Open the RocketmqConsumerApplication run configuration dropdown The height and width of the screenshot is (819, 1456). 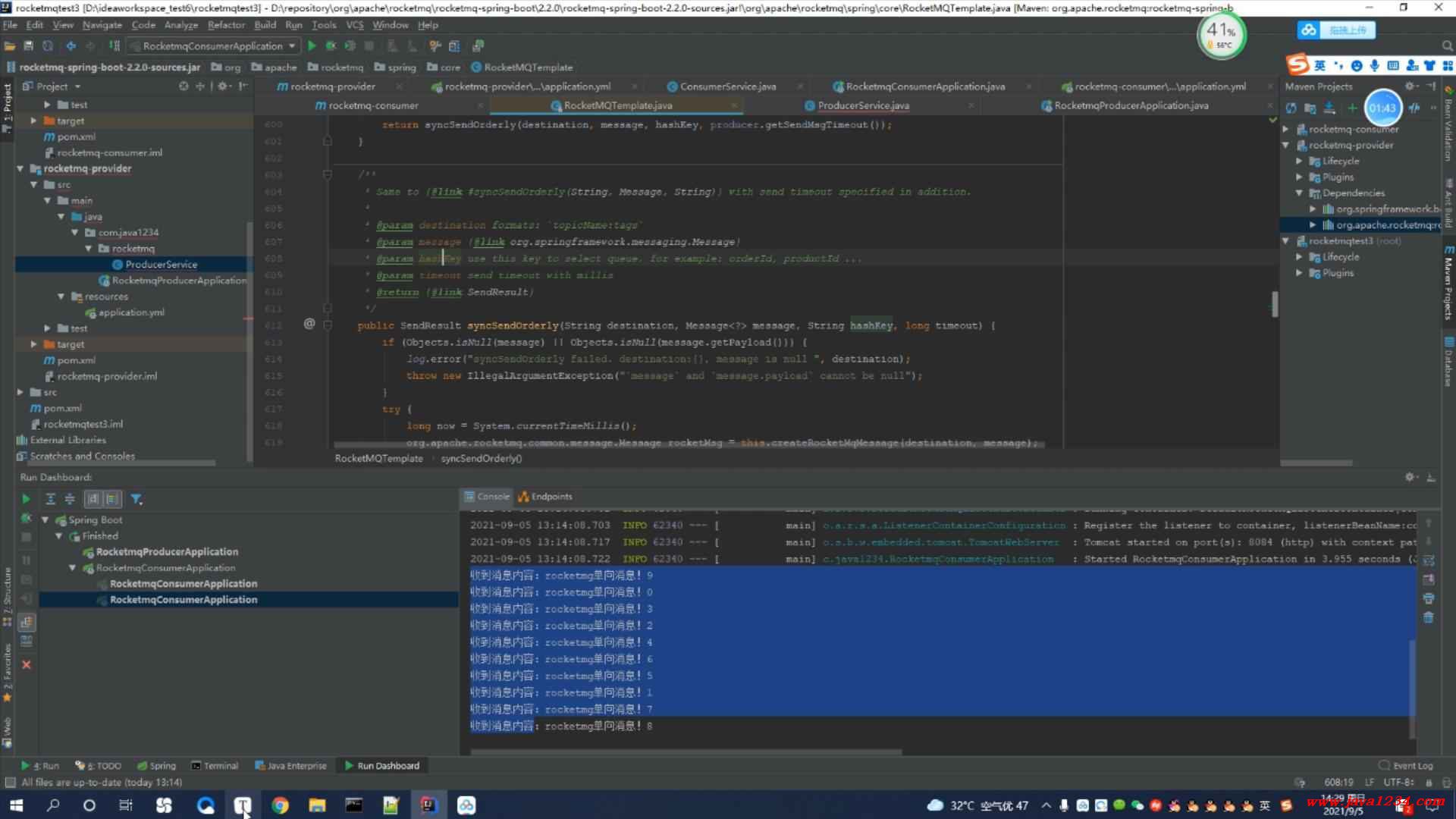pos(212,46)
